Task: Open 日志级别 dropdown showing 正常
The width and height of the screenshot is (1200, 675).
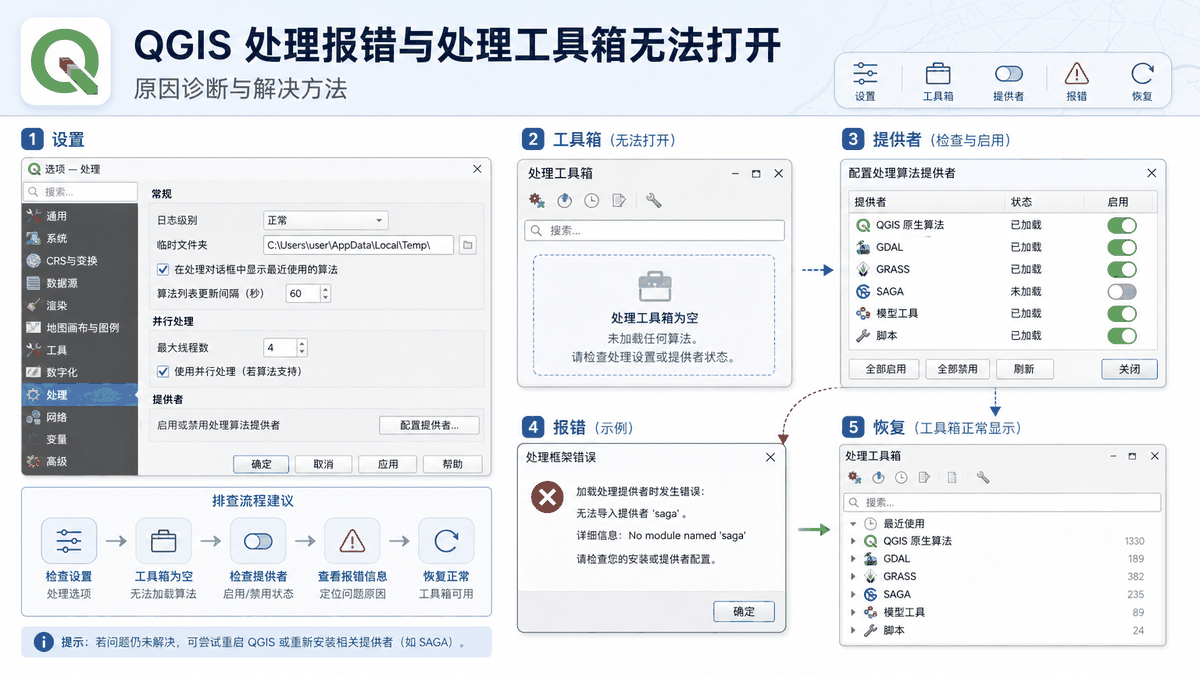Action: click(325, 220)
